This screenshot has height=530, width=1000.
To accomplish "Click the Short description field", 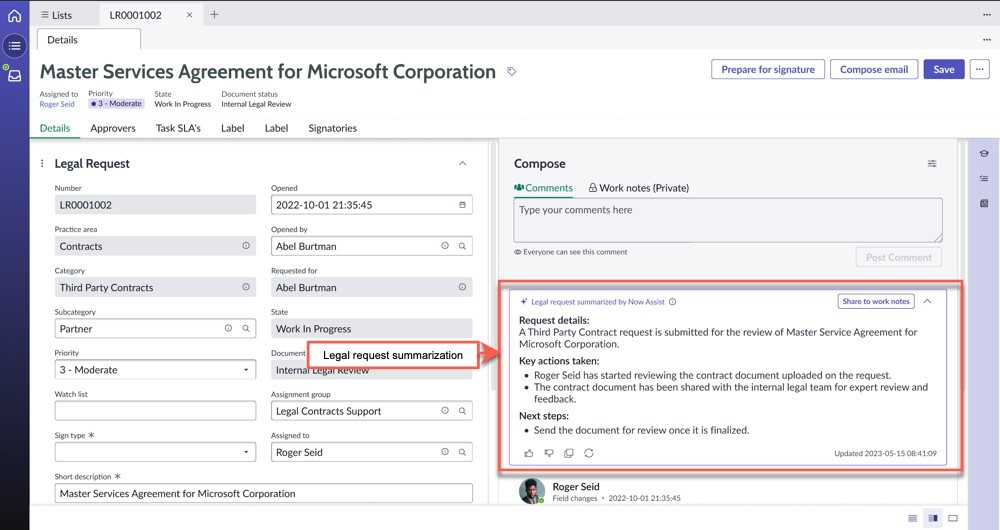I will (x=263, y=493).
